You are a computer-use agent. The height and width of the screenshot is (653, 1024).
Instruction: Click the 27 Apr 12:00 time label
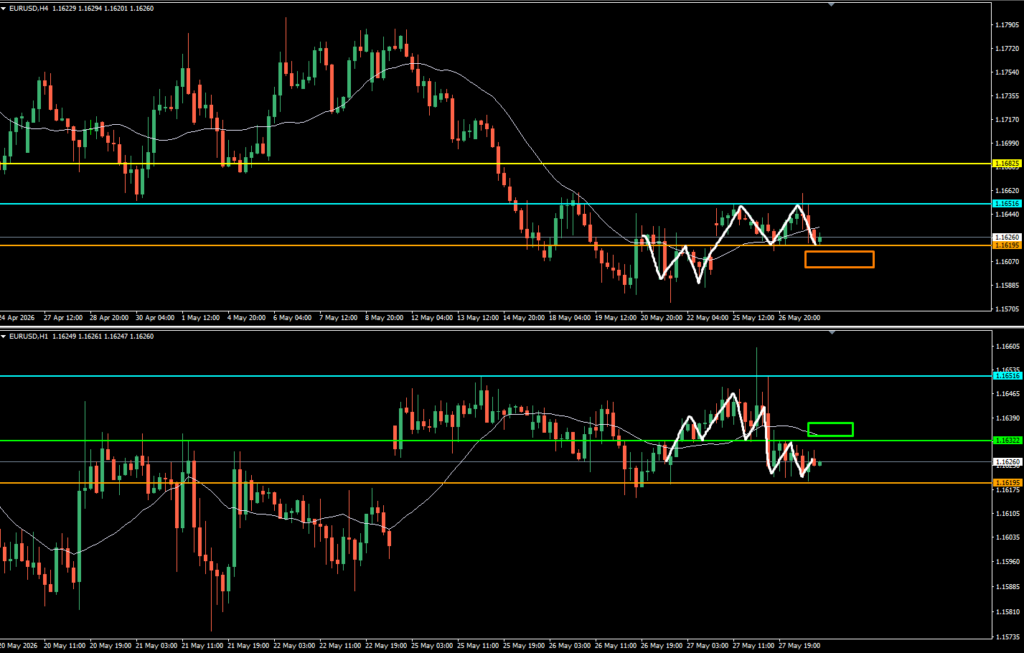(x=63, y=318)
